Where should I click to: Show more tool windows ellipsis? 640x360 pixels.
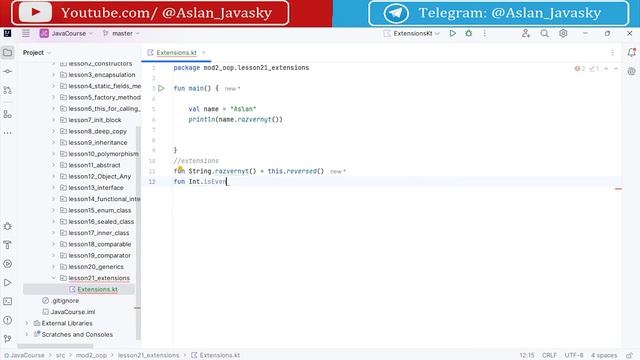point(7,133)
